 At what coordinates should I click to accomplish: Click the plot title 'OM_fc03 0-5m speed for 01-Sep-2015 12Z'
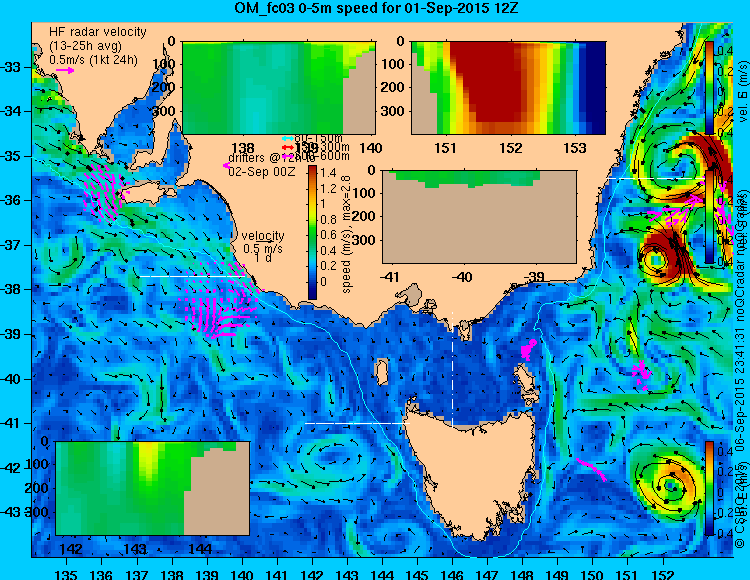click(x=376, y=8)
